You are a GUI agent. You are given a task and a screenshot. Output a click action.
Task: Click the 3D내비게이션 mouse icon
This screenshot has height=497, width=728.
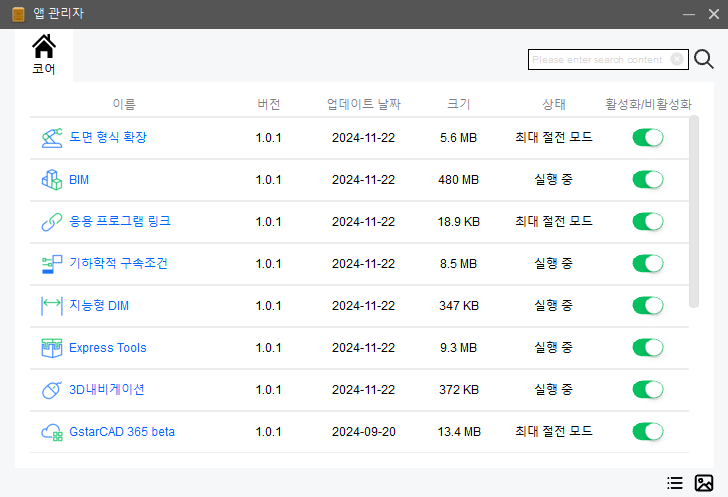tap(52, 390)
